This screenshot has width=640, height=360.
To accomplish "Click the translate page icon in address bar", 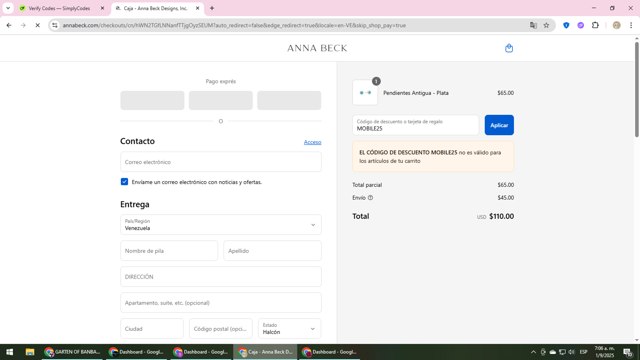I will pyautogui.click(x=533, y=25).
